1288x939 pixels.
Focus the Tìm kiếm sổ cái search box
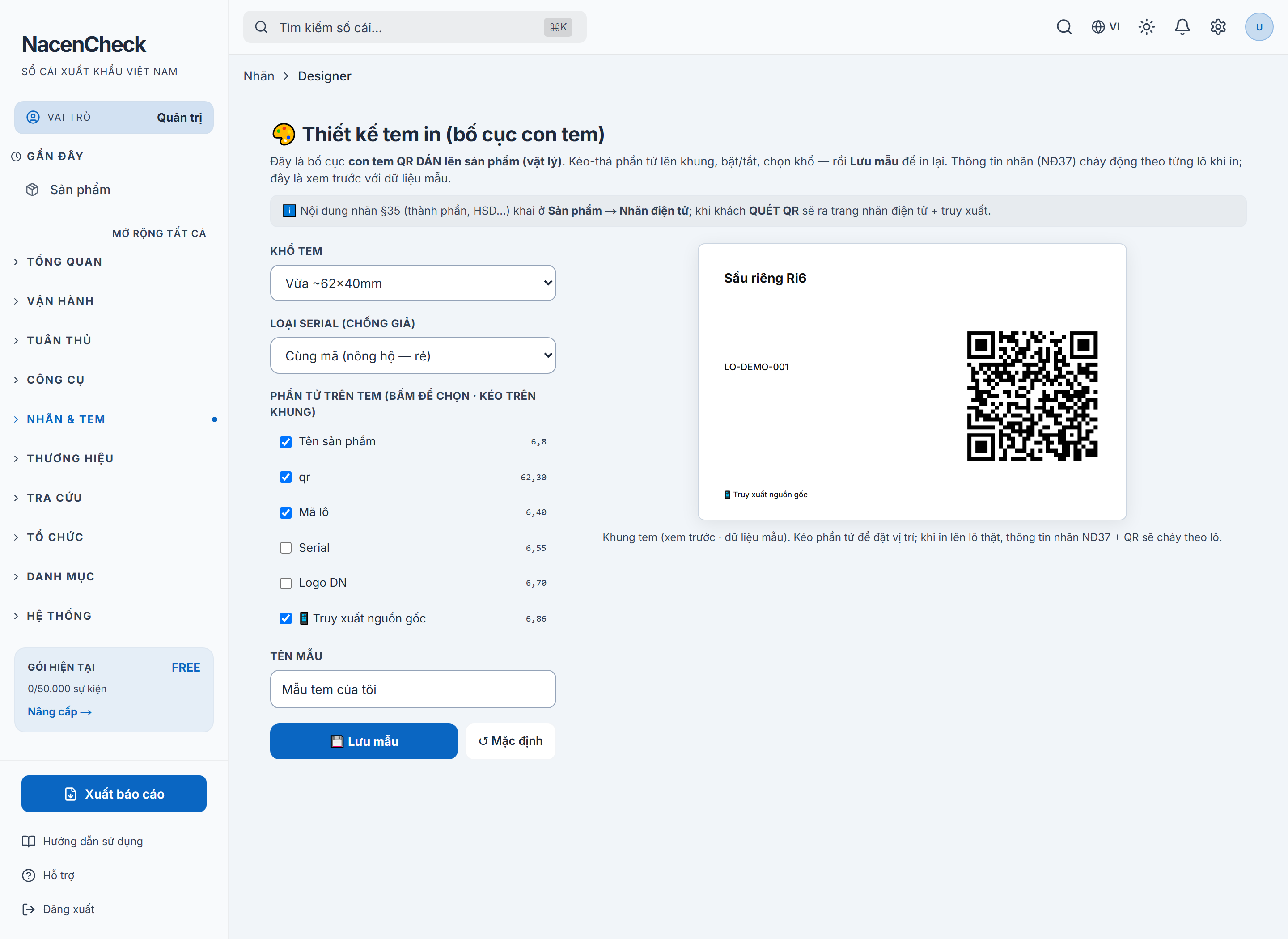pos(415,27)
